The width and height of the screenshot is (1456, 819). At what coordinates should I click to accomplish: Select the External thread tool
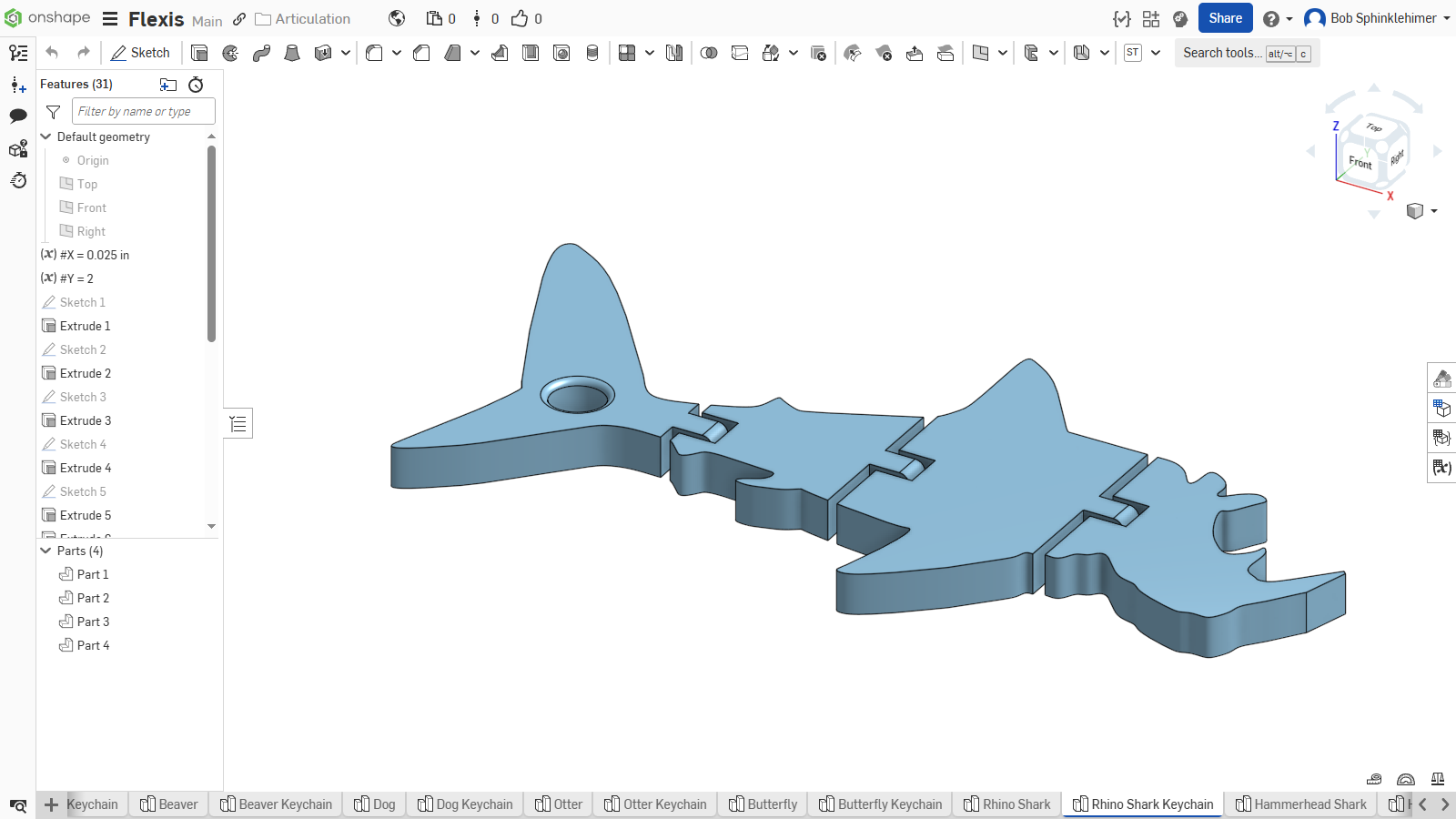[592, 53]
